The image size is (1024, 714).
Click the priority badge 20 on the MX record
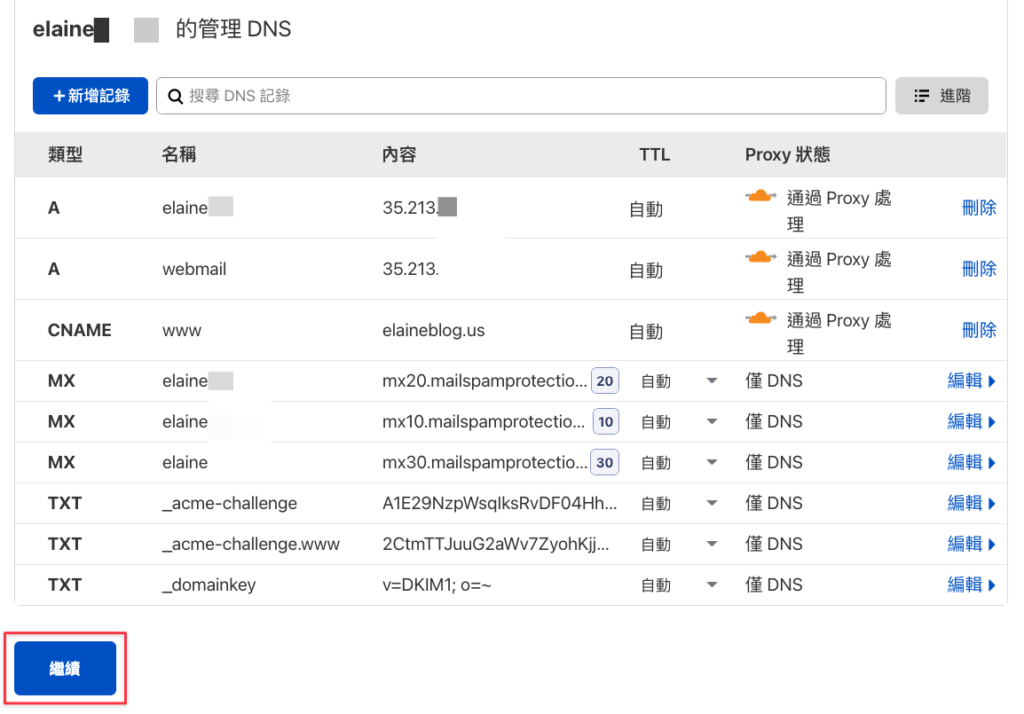605,381
